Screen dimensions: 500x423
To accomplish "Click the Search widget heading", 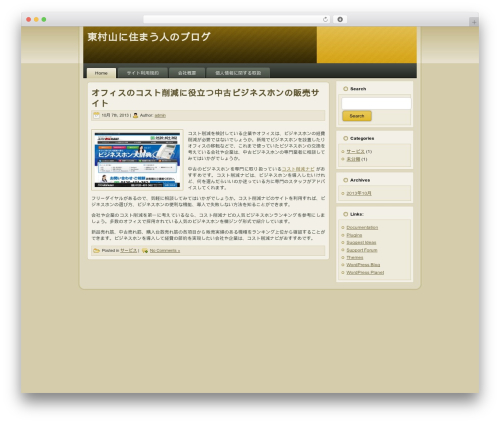I will 358,89.
